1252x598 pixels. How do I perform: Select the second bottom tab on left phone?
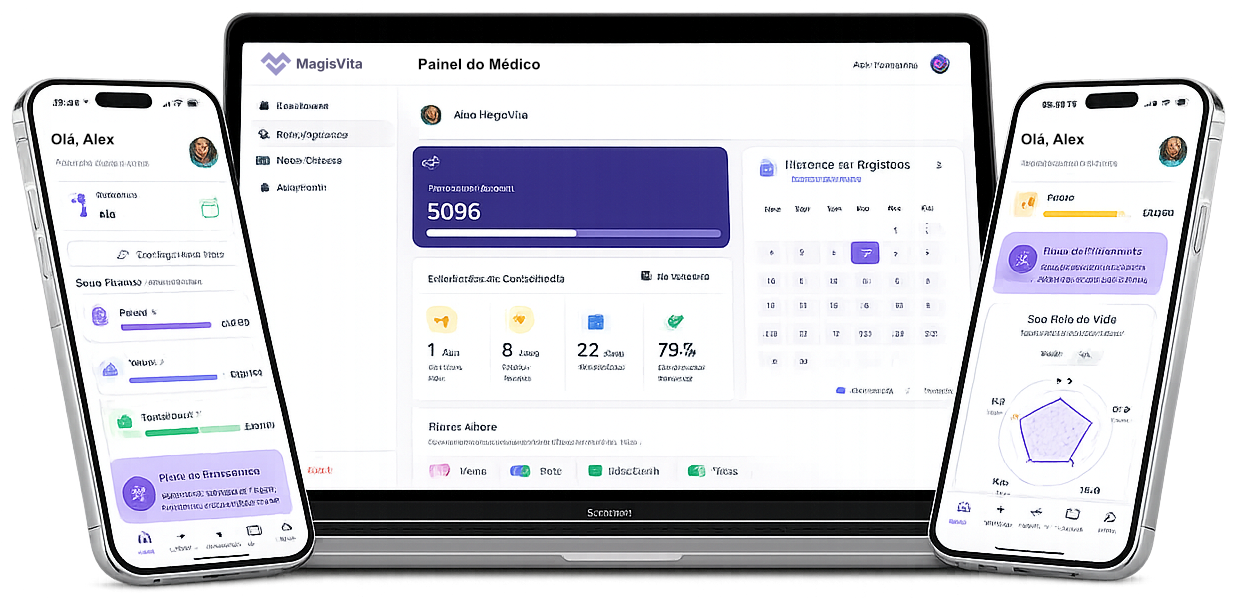[181, 541]
